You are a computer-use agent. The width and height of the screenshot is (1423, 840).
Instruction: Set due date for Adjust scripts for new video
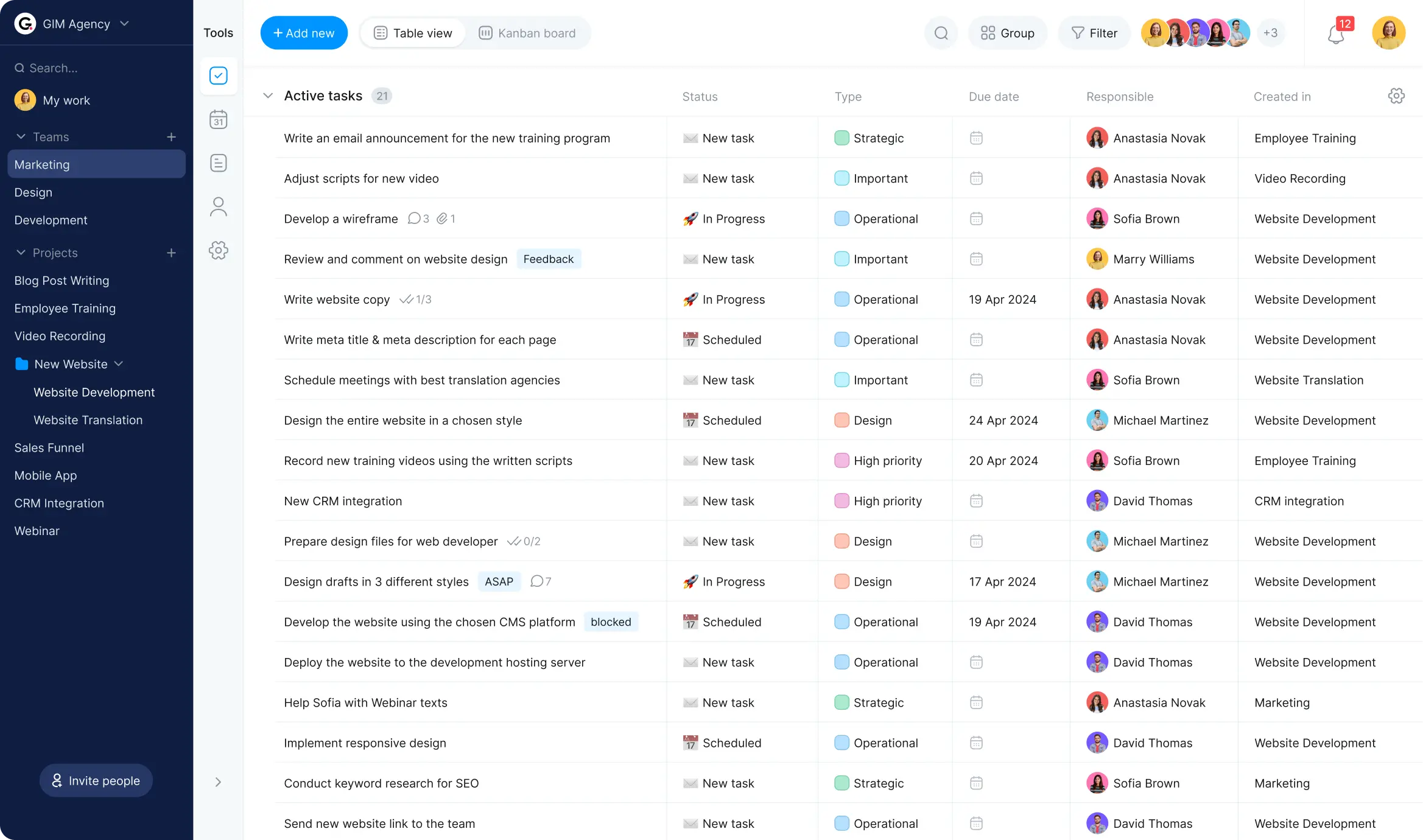[976, 178]
